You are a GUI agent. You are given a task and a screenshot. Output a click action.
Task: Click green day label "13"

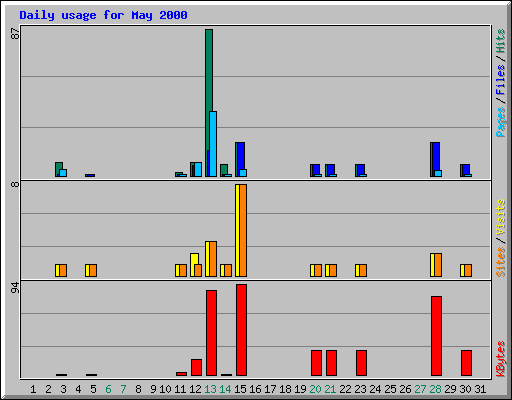coord(210,389)
